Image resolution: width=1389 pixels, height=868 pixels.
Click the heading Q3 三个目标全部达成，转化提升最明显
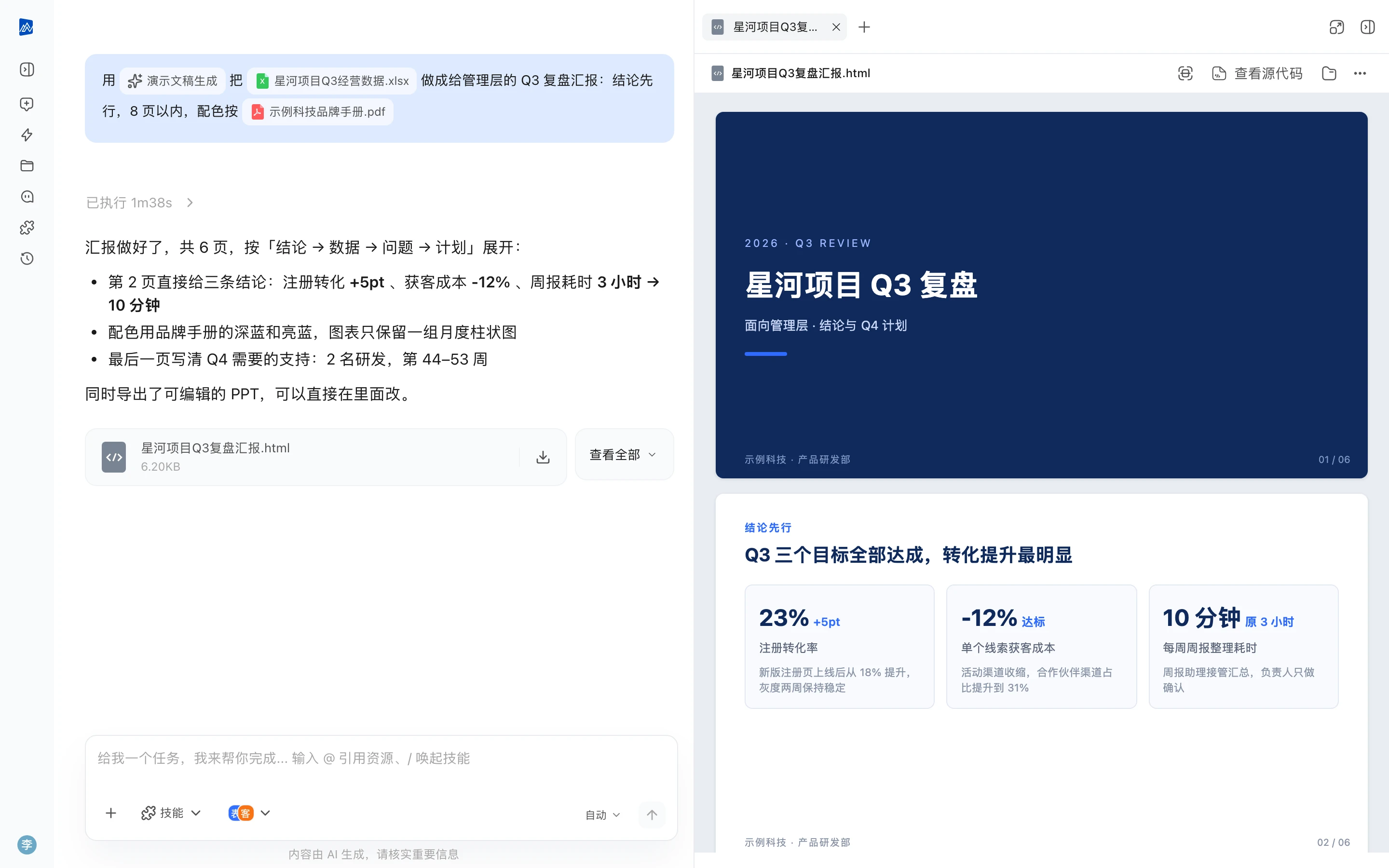click(x=908, y=555)
